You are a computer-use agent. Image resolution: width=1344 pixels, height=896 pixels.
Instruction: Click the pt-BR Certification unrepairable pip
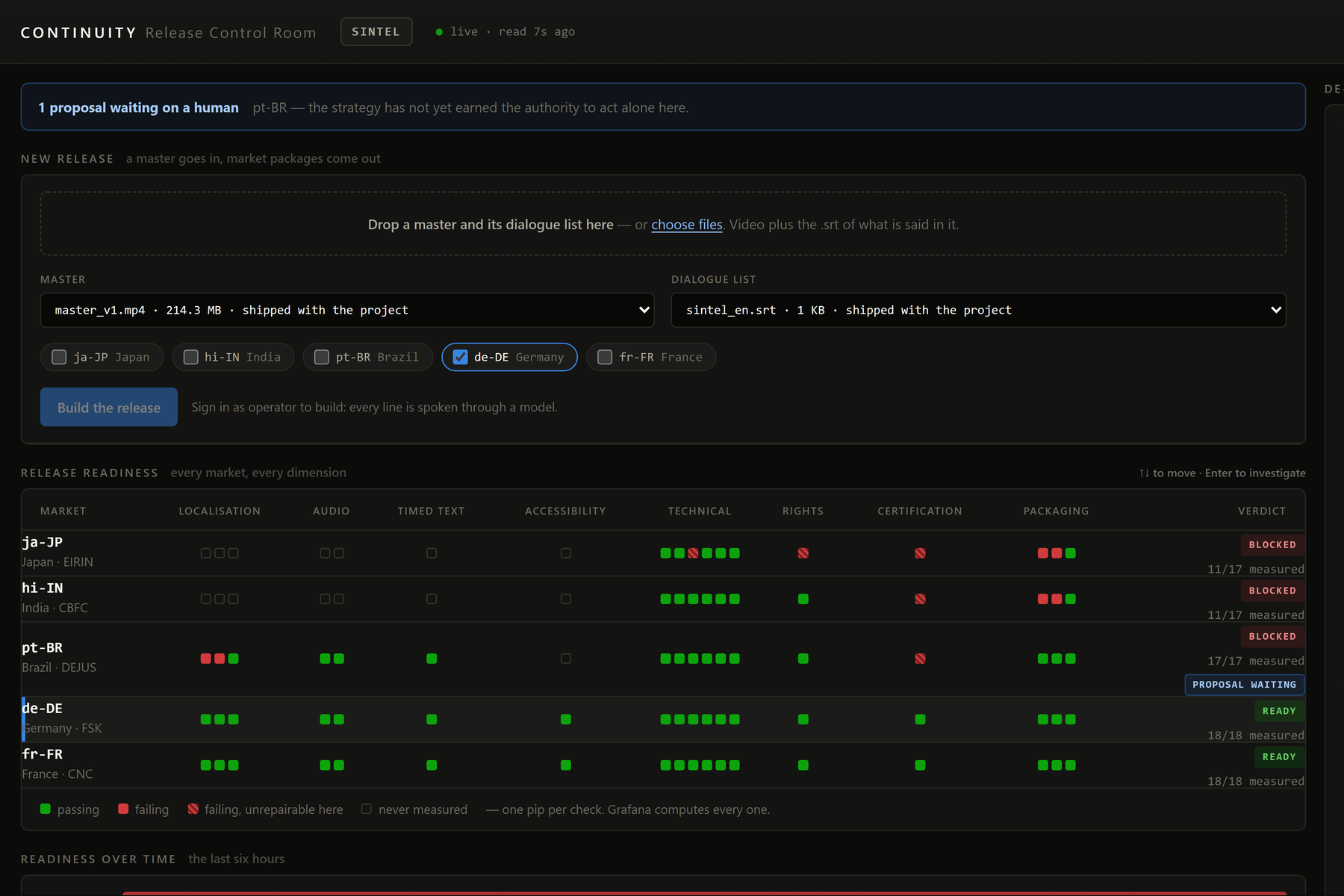pyautogui.click(x=920, y=659)
